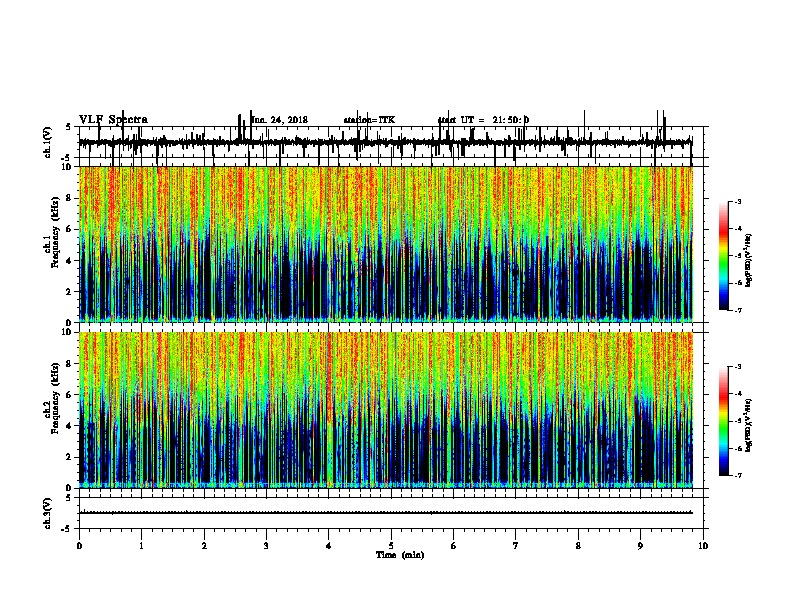The width and height of the screenshot is (792, 612).
Task: Click the time axis tick label "9"
Action: pyautogui.click(x=640, y=546)
